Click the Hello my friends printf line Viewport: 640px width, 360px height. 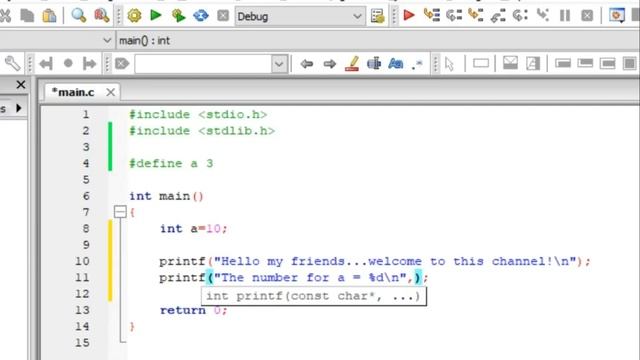tap(375, 261)
